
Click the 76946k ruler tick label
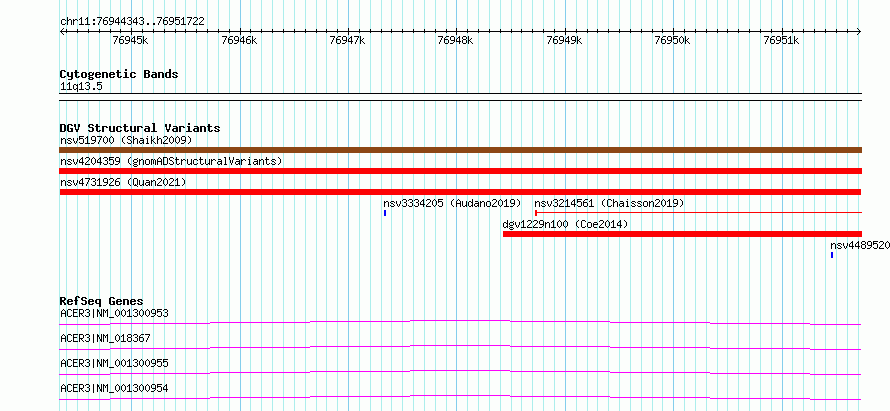pyautogui.click(x=239, y=40)
